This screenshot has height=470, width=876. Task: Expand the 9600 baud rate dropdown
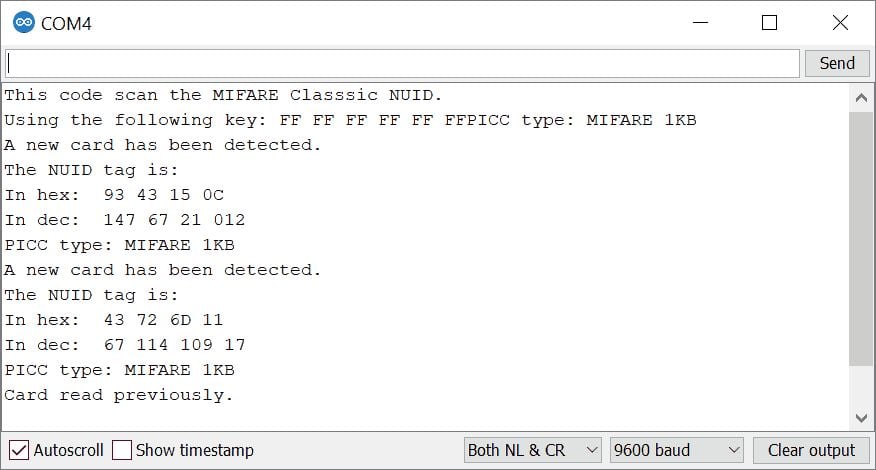tap(677, 450)
